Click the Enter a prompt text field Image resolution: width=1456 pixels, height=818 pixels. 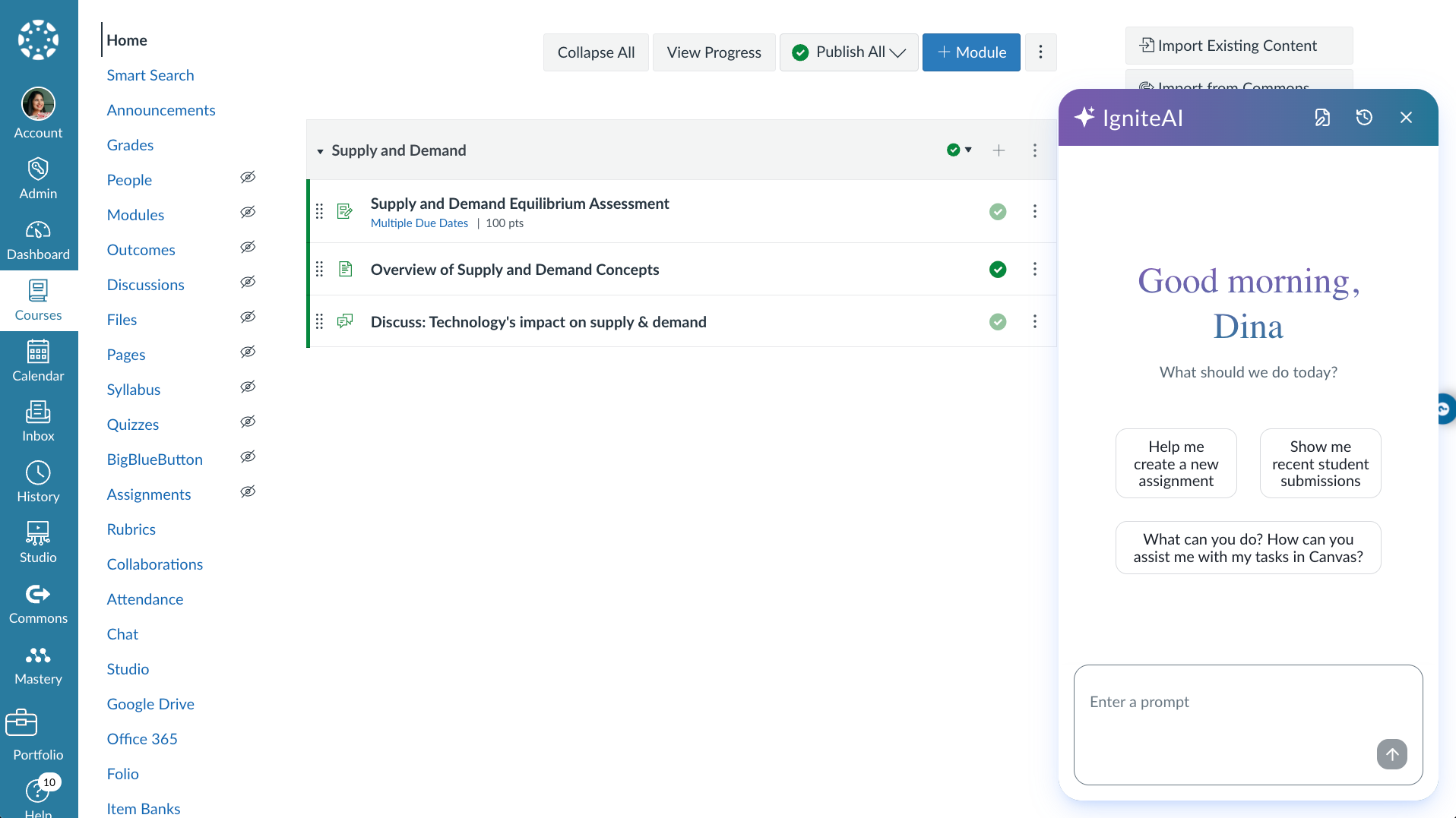tap(1231, 714)
